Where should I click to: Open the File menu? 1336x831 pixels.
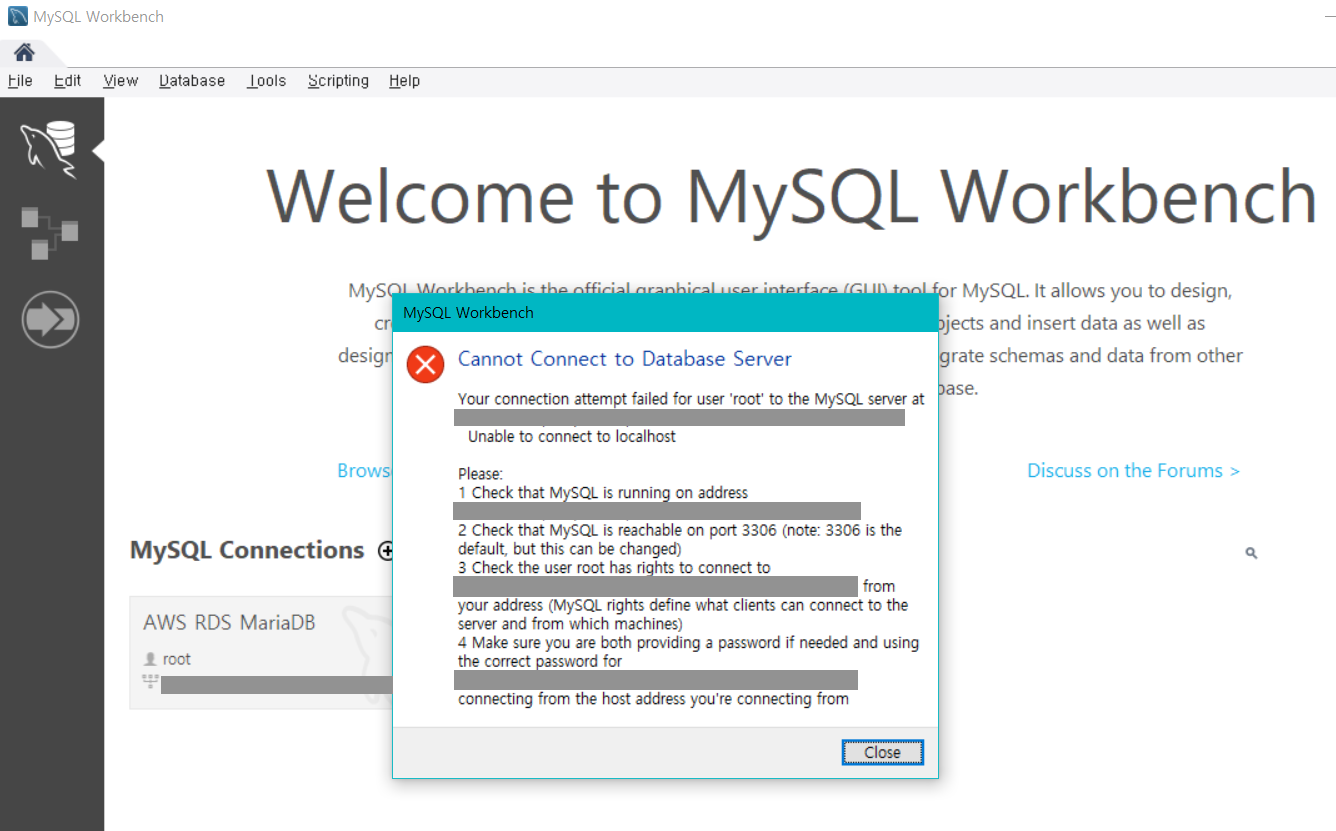[x=19, y=81]
